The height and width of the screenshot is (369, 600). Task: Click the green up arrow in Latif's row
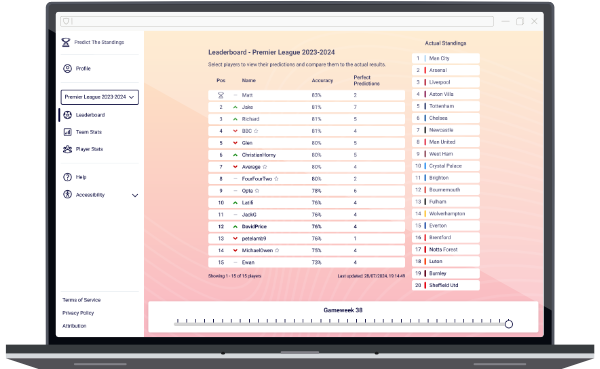(x=235, y=202)
